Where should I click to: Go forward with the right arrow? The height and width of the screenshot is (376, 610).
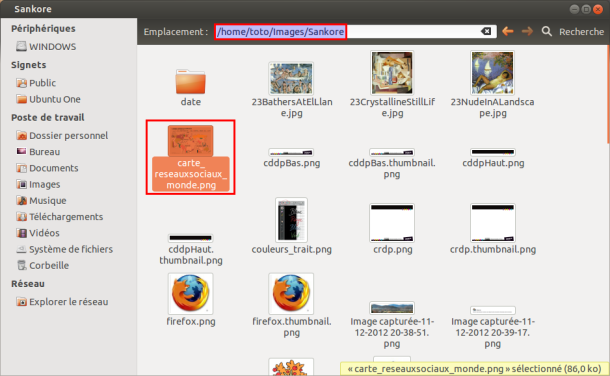coord(527,31)
